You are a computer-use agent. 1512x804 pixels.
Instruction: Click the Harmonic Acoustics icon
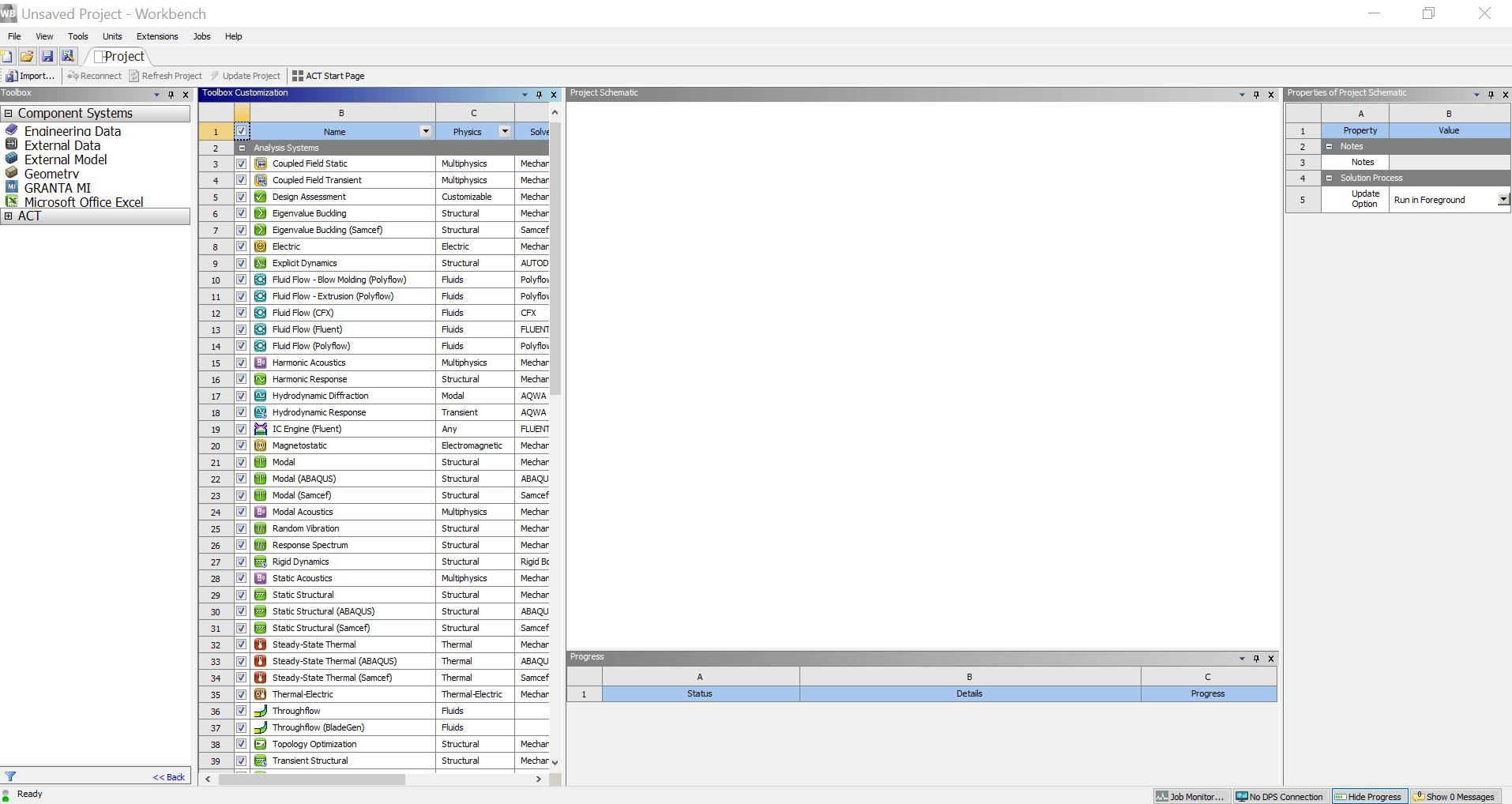click(x=260, y=363)
